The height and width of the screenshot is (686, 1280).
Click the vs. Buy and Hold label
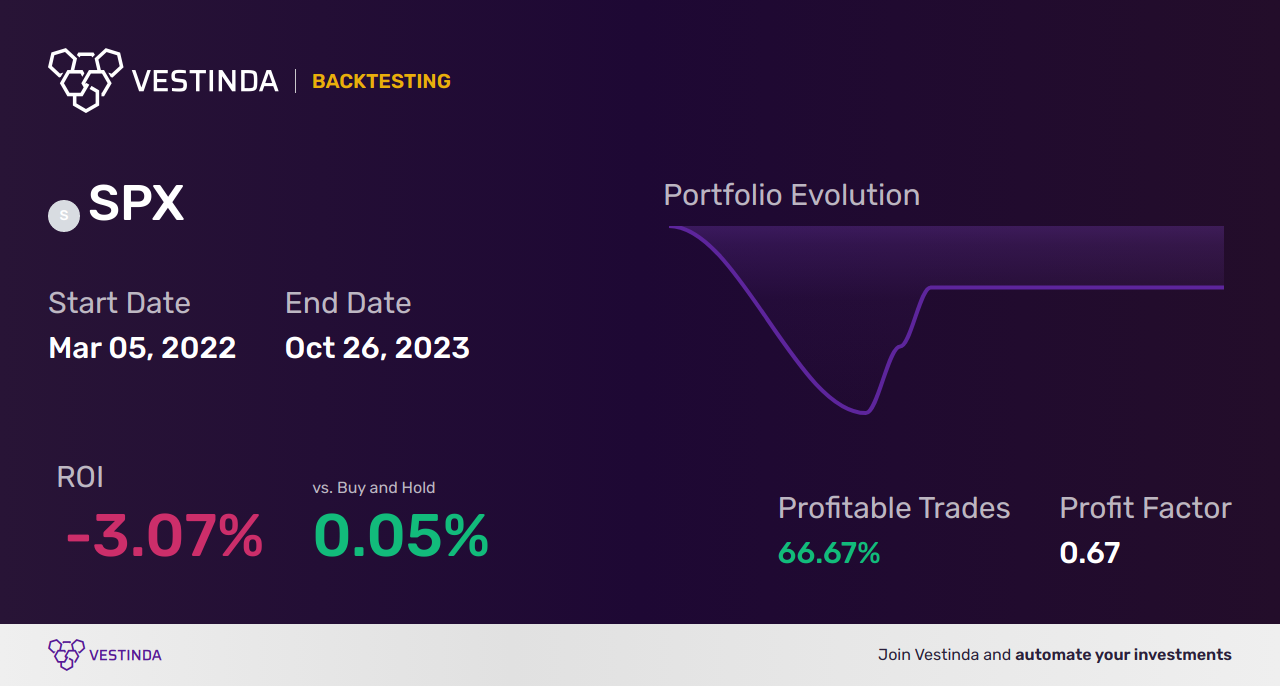click(374, 488)
